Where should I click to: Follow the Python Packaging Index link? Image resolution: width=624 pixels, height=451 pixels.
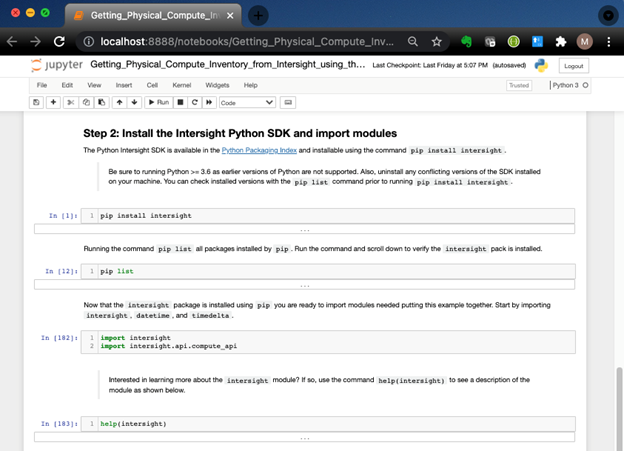pos(259,150)
